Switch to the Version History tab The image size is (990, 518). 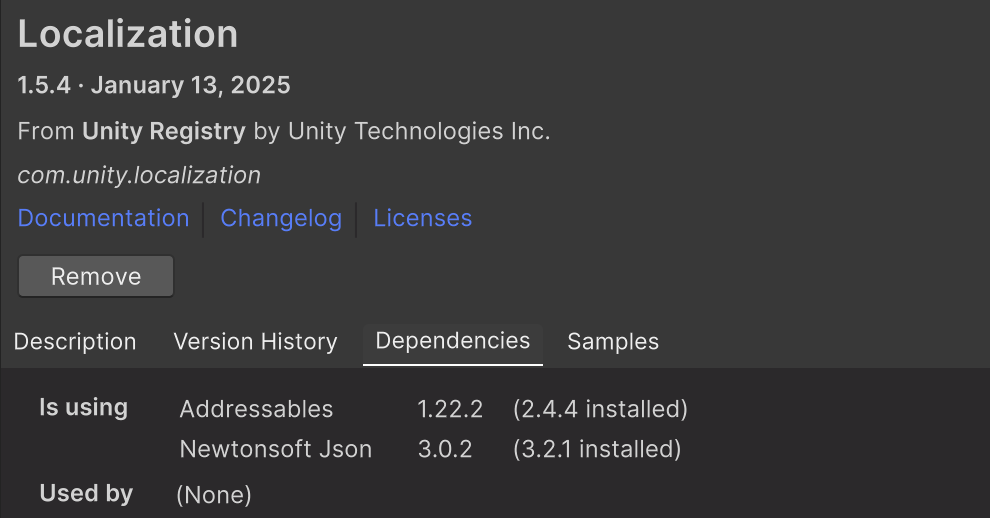(x=256, y=342)
